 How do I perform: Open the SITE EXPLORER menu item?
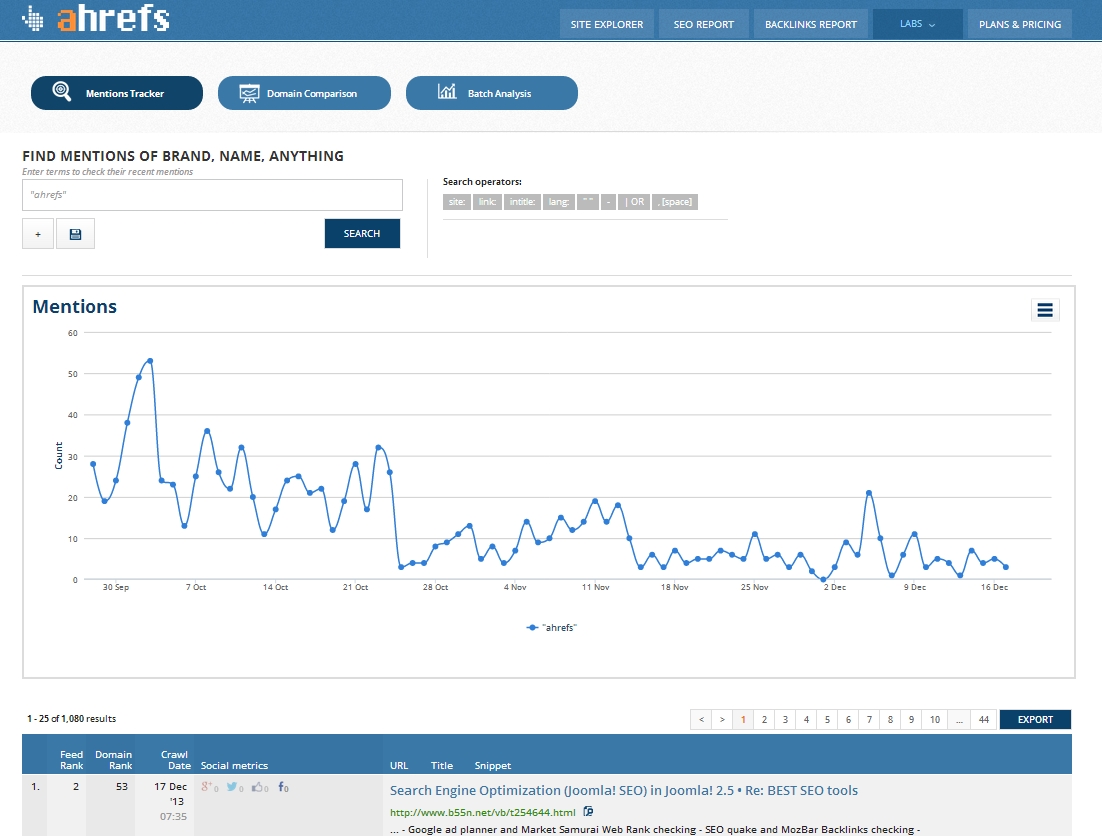click(x=607, y=24)
